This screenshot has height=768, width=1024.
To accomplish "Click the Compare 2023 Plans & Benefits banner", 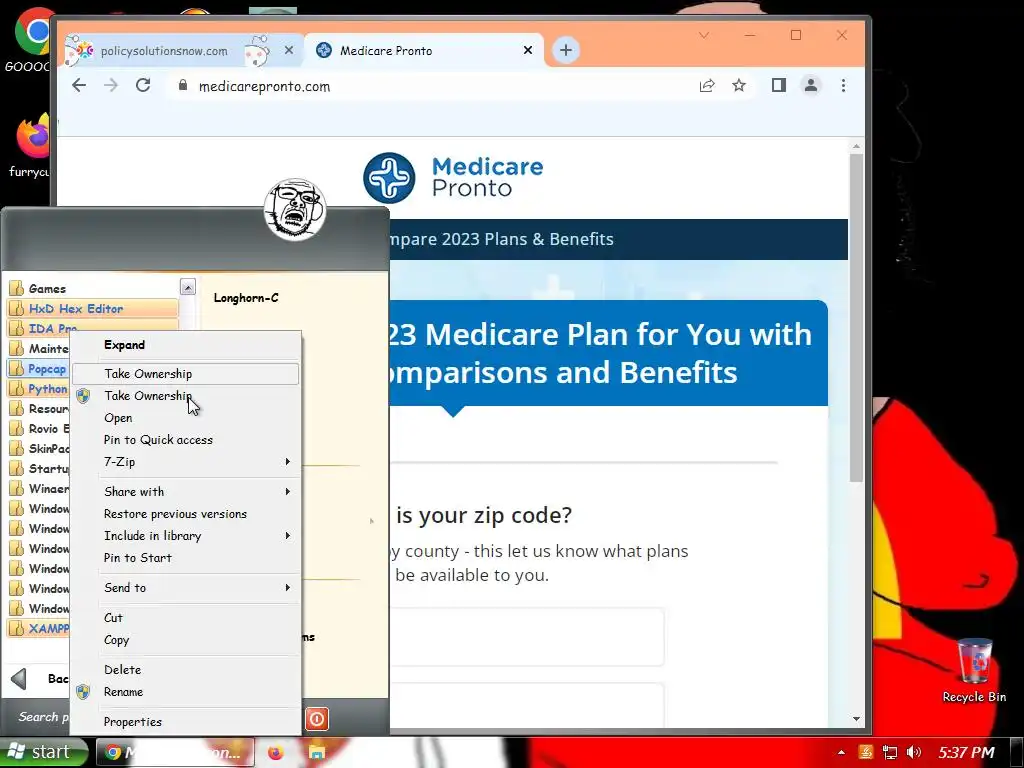I will tap(618, 239).
